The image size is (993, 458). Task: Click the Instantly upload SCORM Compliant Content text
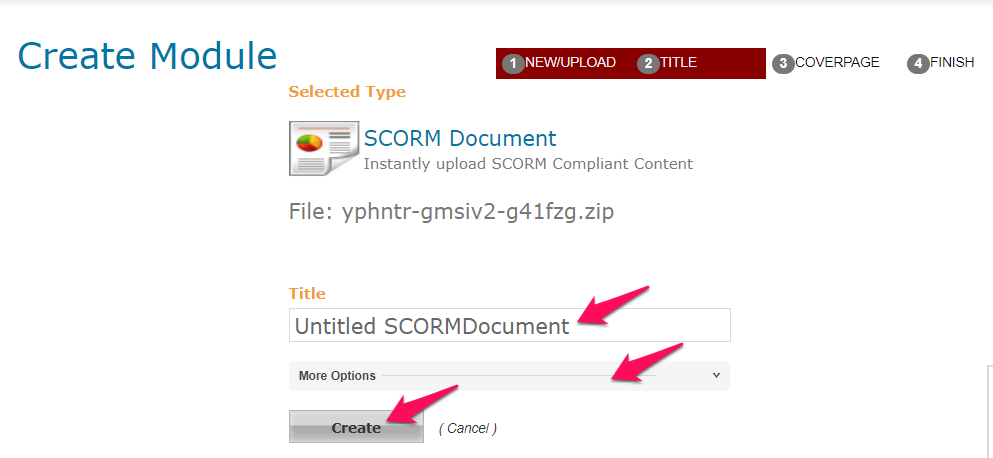528,164
